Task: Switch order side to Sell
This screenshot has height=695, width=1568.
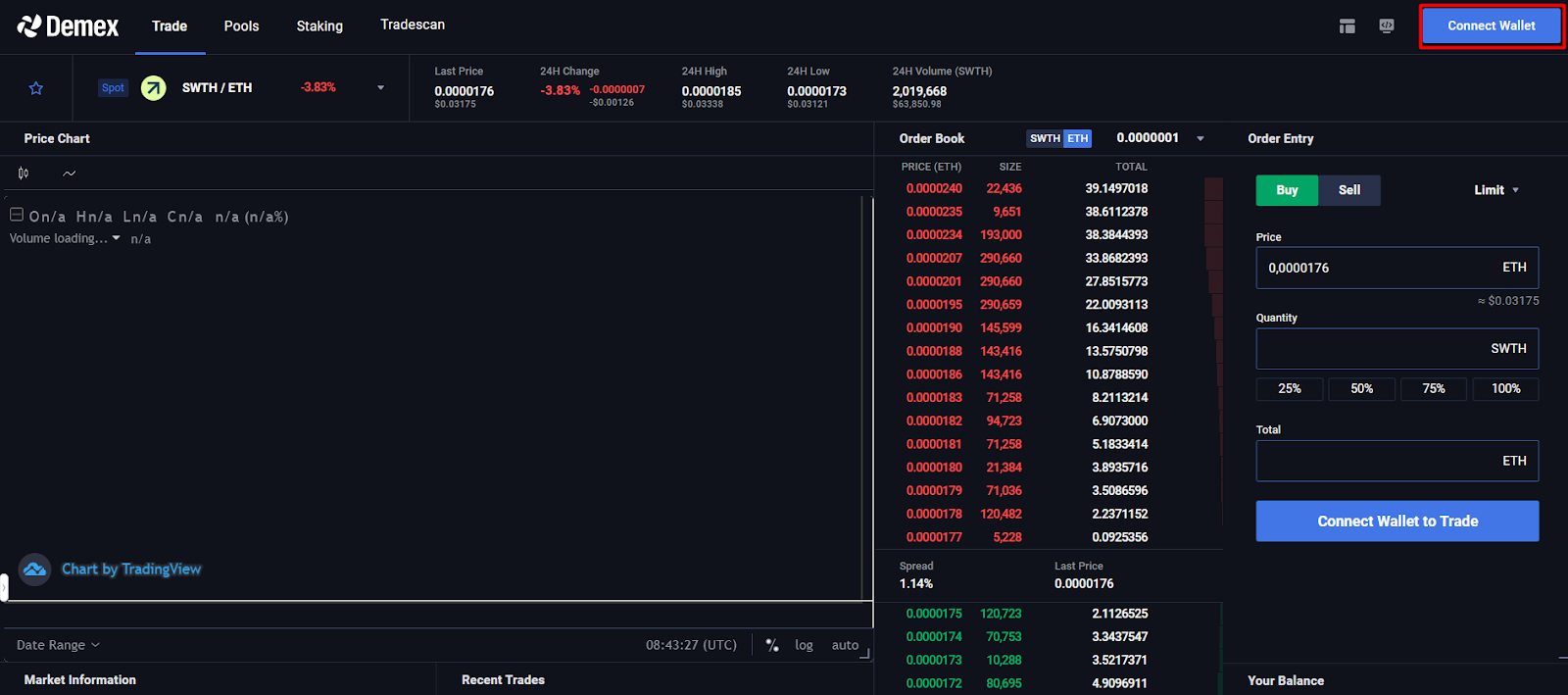Action: (1349, 190)
